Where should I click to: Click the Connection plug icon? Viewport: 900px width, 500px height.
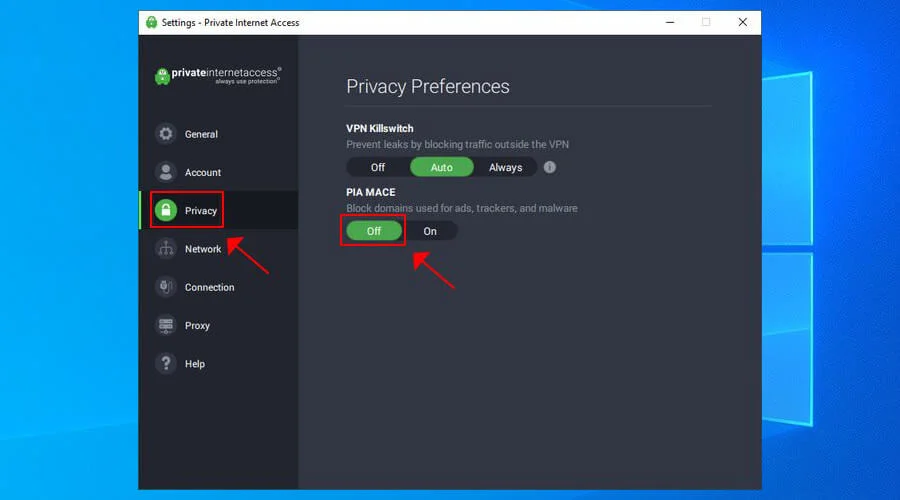[x=166, y=287]
